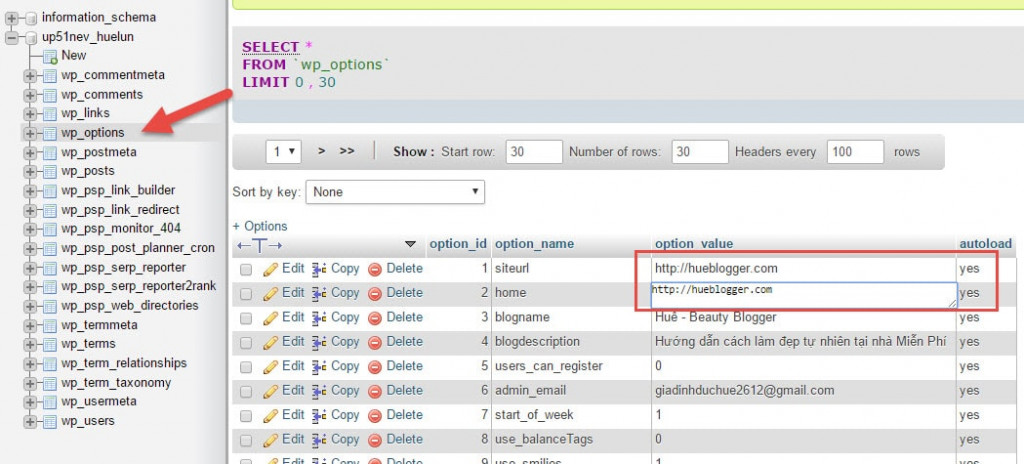Sort by the option_name column header
Image resolution: width=1024 pixels, height=464 pixels.
point(535,244)
